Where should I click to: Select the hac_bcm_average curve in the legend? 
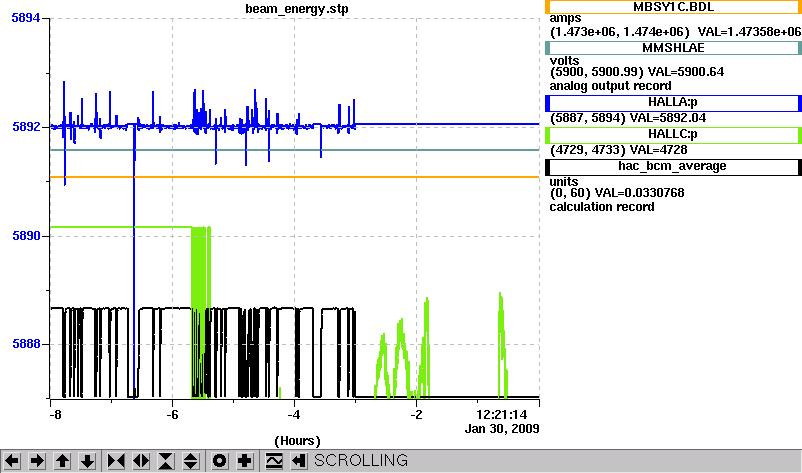[x=673, y=167]
